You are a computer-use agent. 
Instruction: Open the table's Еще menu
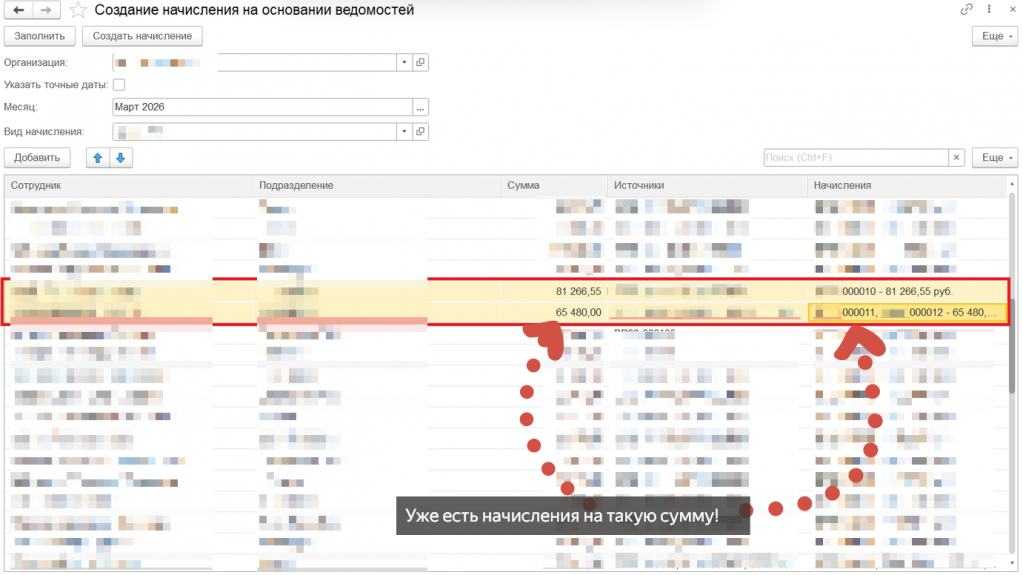995,157
